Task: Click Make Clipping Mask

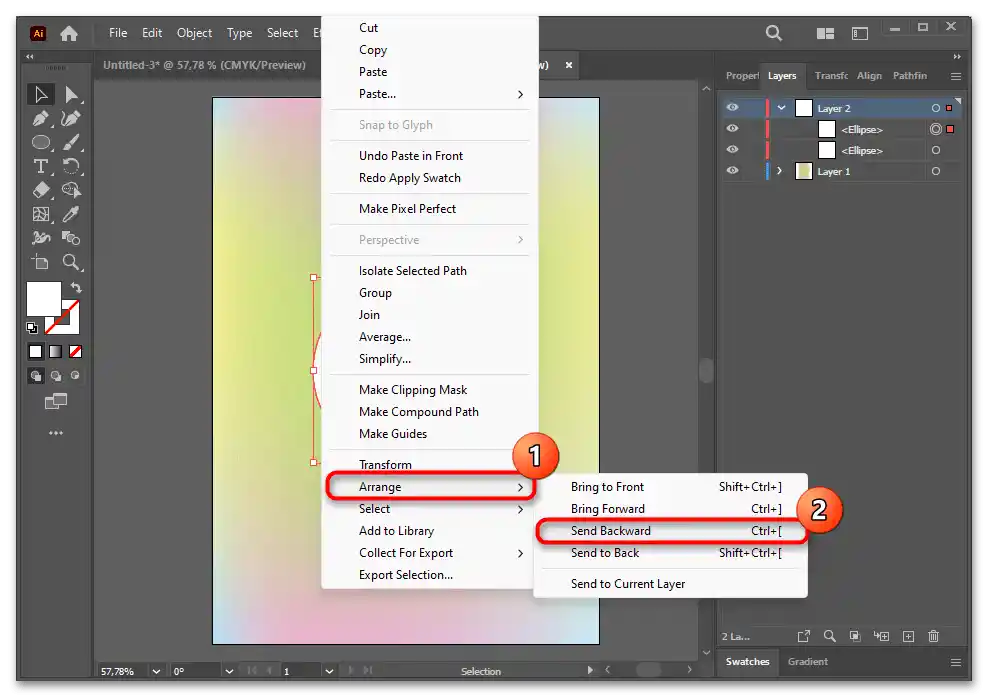Action: (x=430, y=389)
